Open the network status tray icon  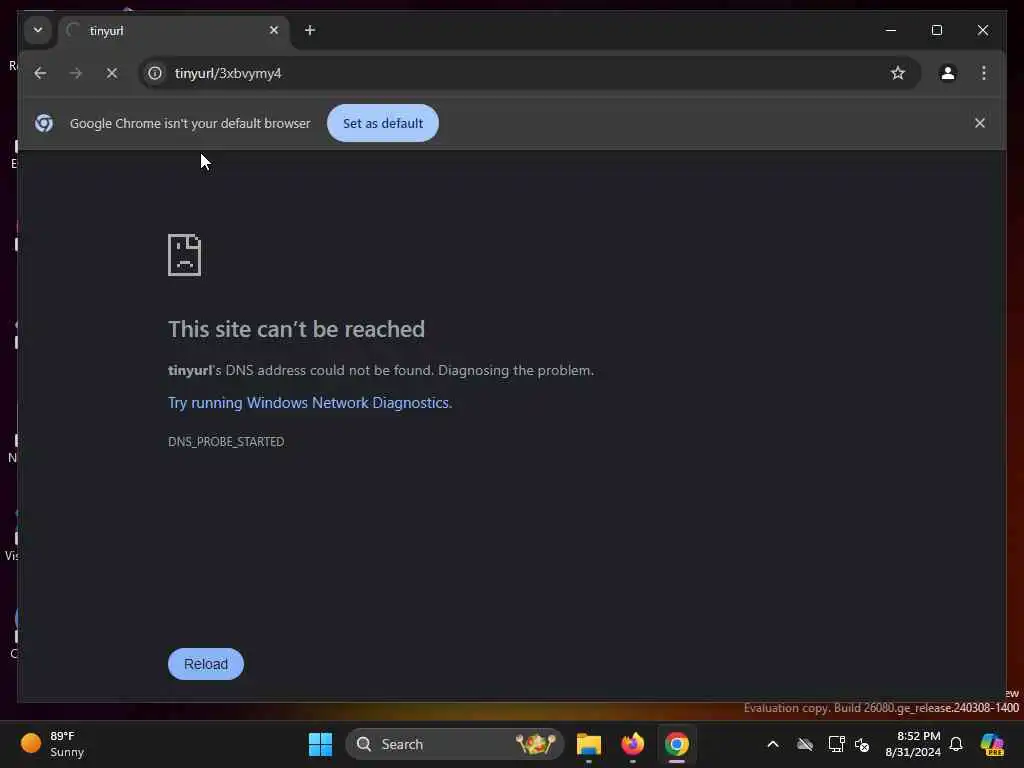836,744
